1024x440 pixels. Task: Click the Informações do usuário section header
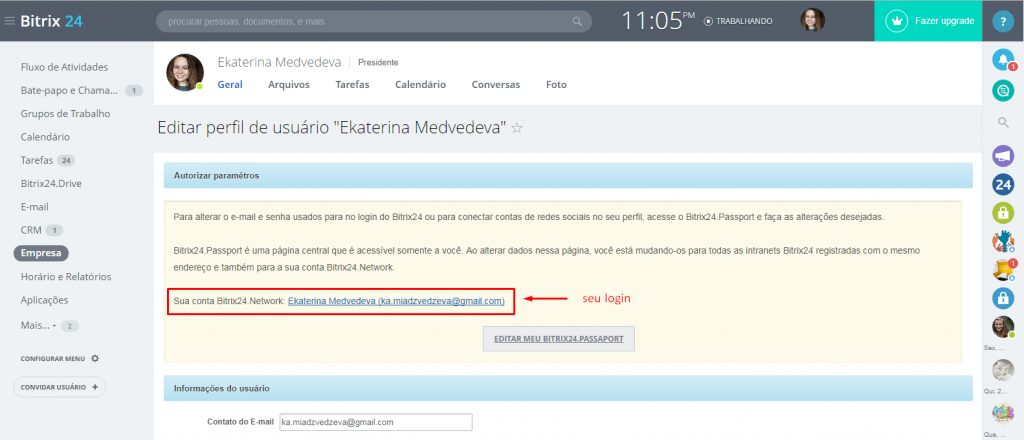tap(568, 388)
